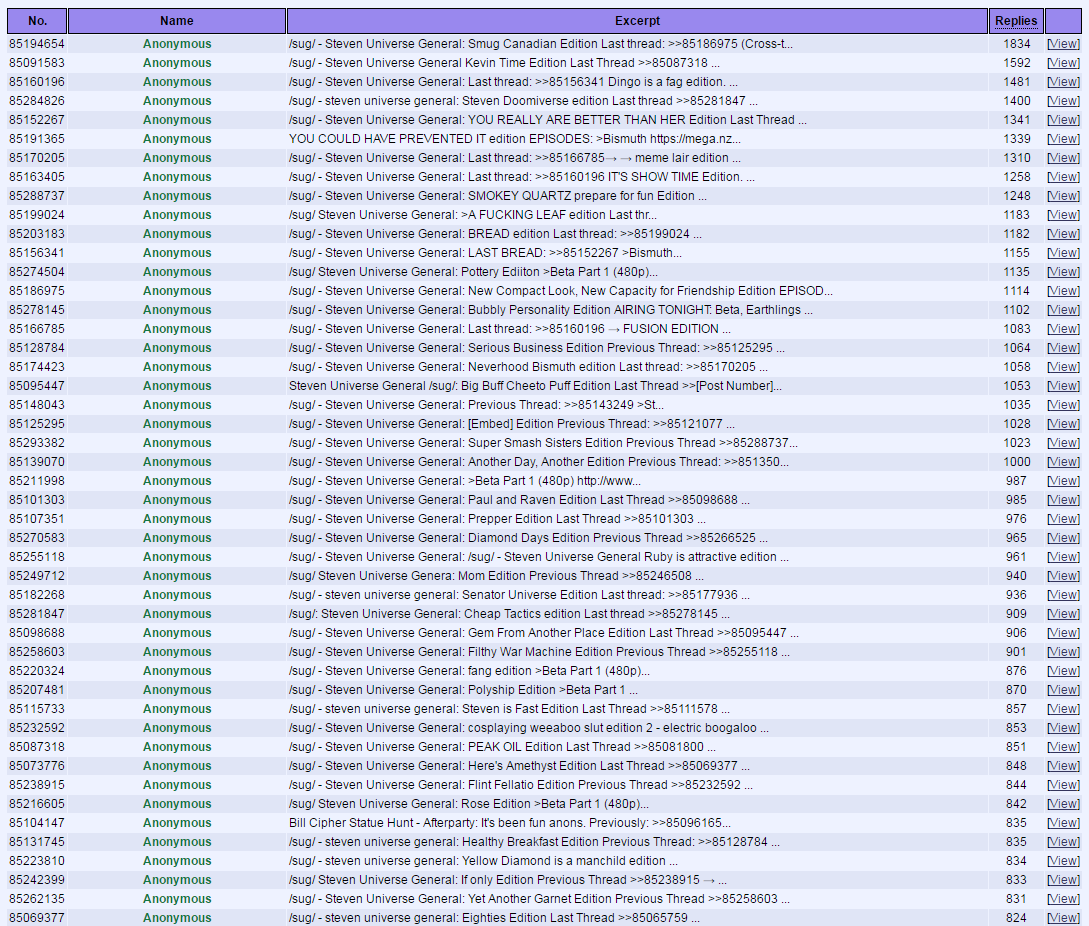
Task: Open View link for thread 85128784
Action: [x=1063, y=347]
